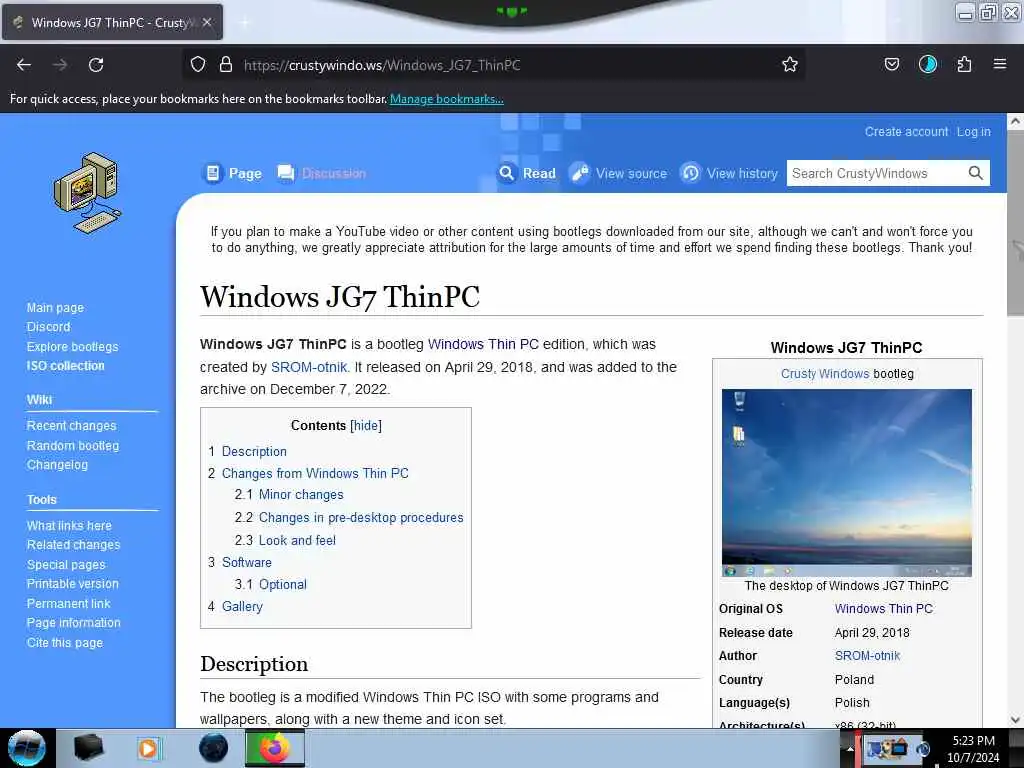Viewport: 1024px width, 768px height.
Task: Click the URL address bar
Action: pyautogui.click(x=493, y=65)
